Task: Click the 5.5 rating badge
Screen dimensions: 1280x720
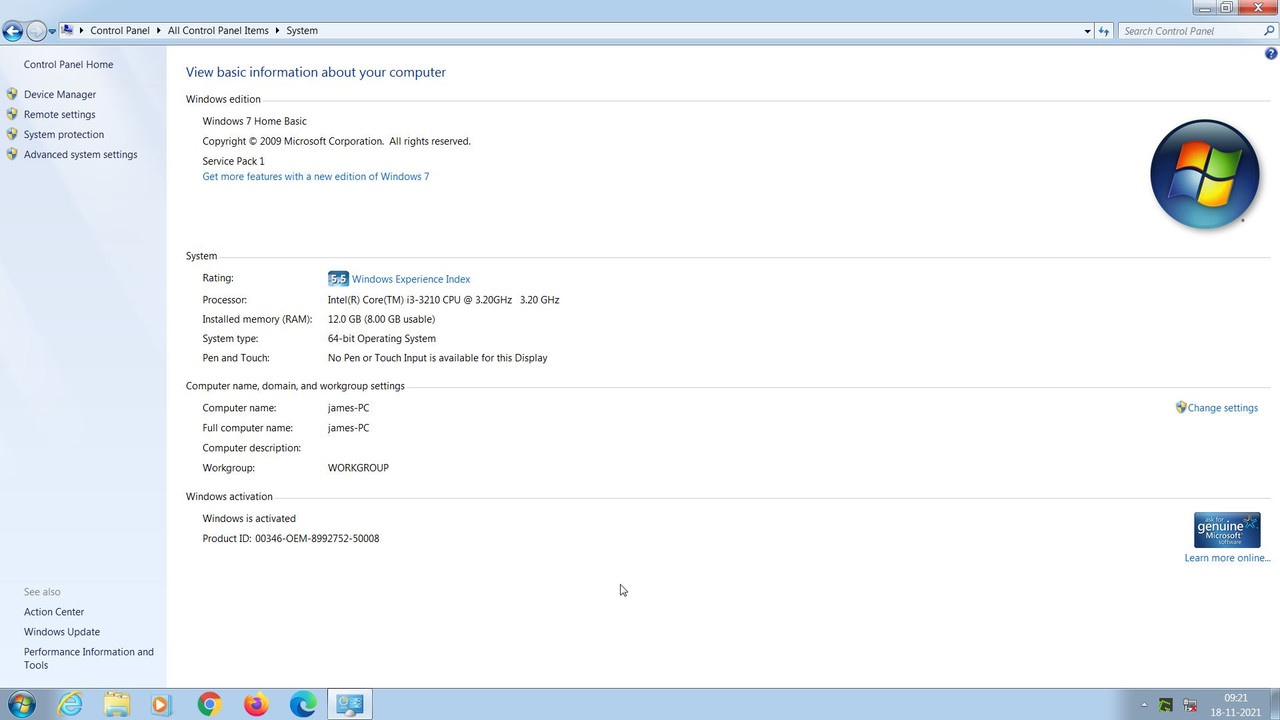Action: click(x=338, y=279)
